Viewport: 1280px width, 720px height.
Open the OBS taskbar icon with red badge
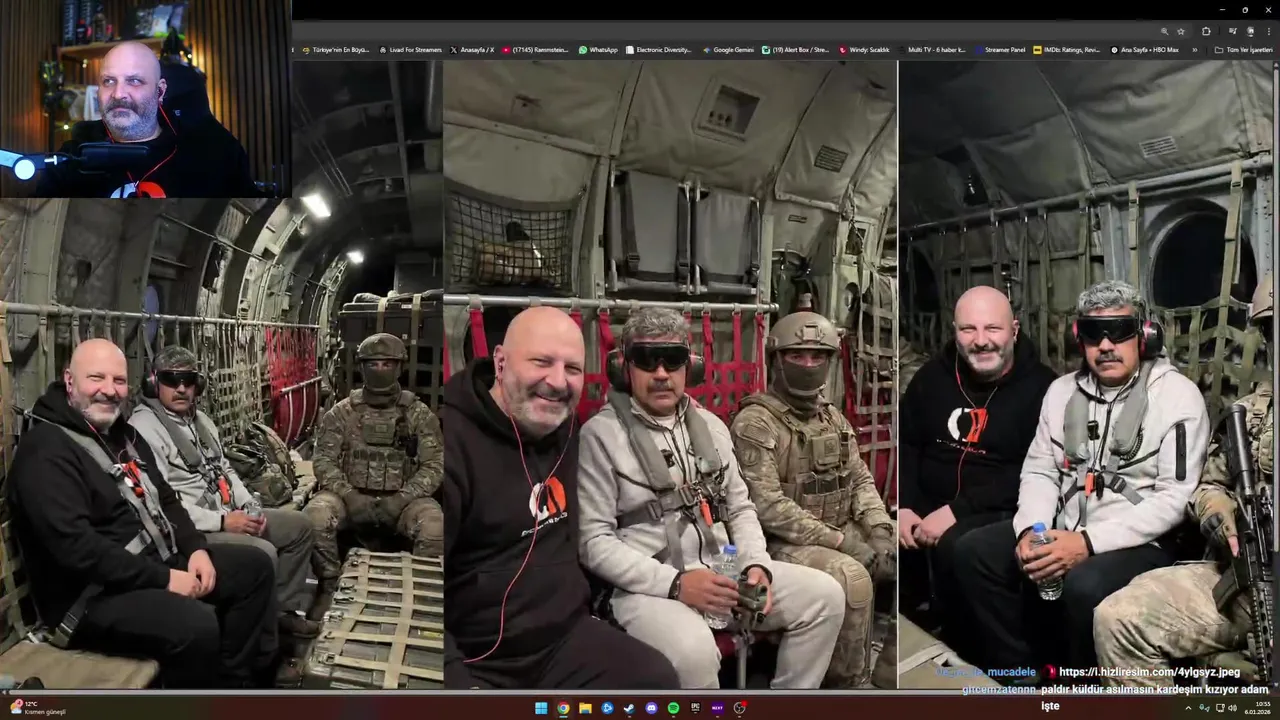pyautogui.click(x=739, y=708)
